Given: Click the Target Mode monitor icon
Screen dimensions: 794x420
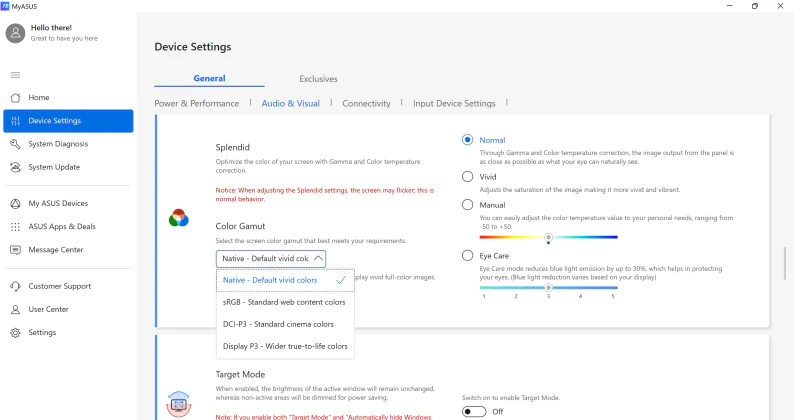Looking at the screenshot, I should [x=179, y=404].
